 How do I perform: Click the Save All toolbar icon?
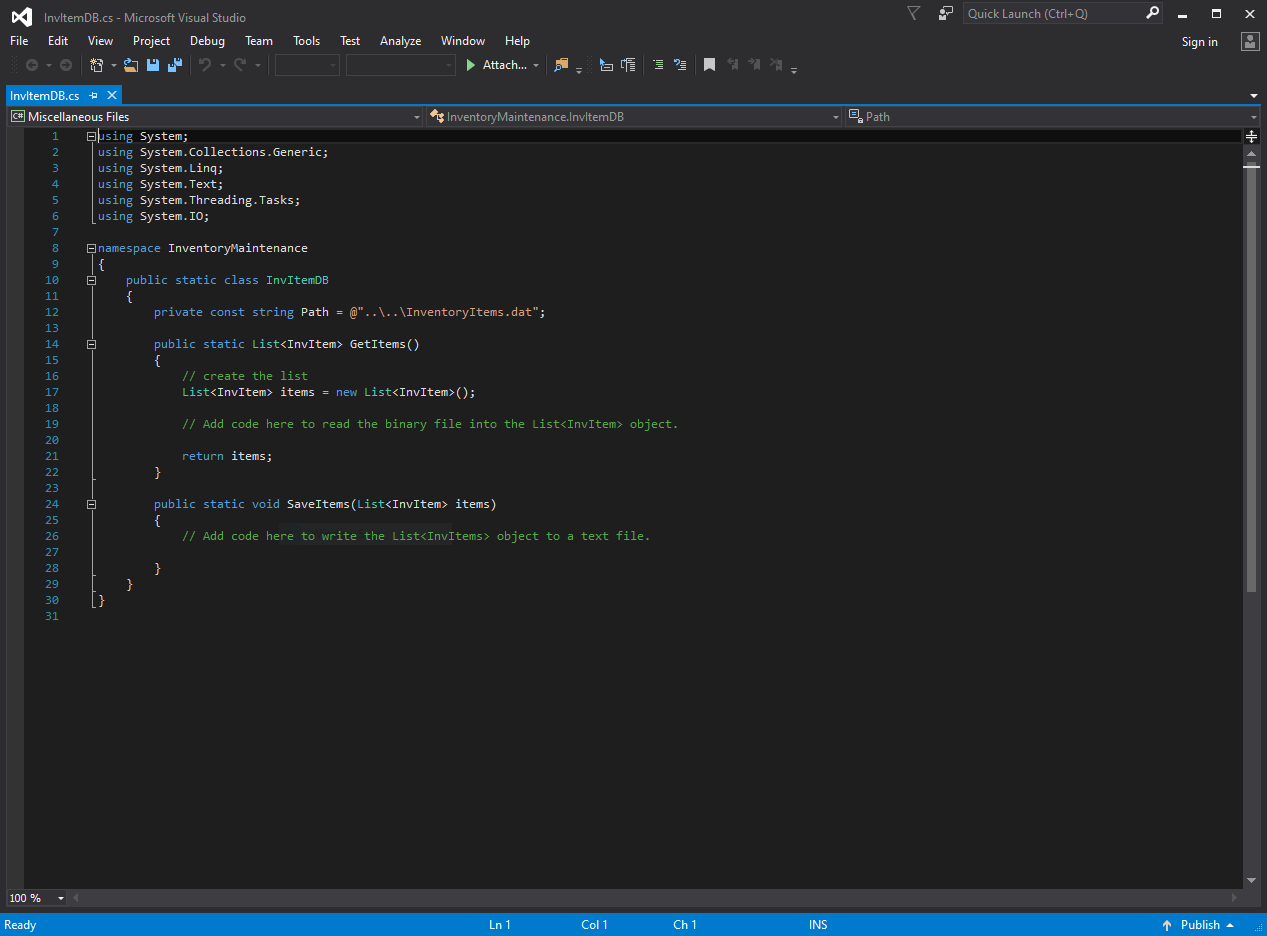point(173,65)
